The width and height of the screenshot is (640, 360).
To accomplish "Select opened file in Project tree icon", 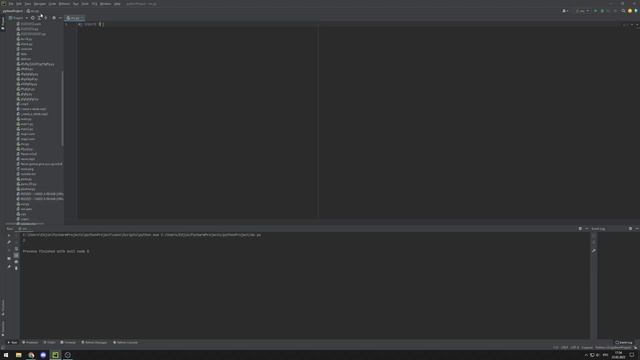I will 33,18.
